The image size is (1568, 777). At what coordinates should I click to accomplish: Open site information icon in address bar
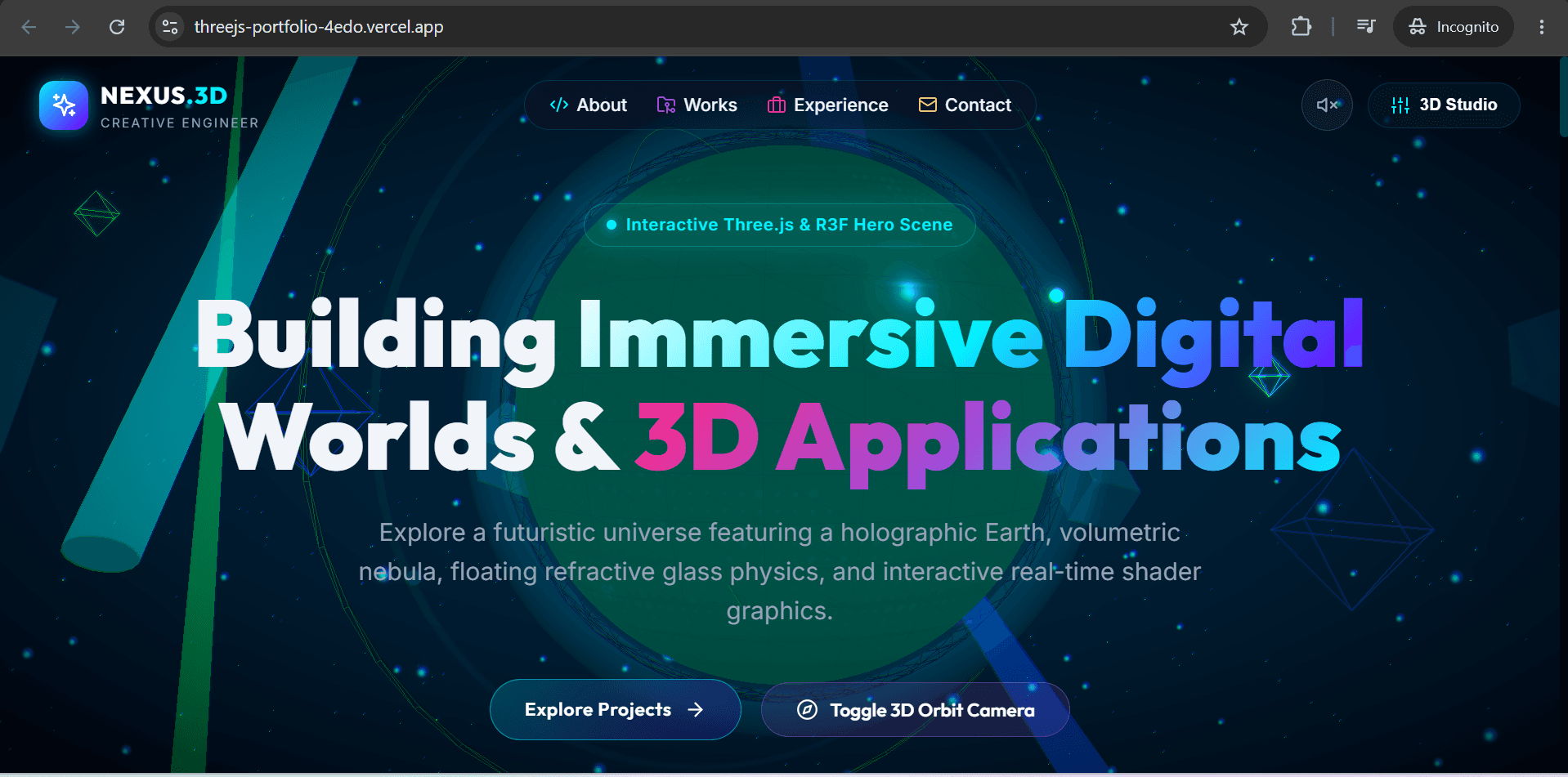tap(170, 27)
